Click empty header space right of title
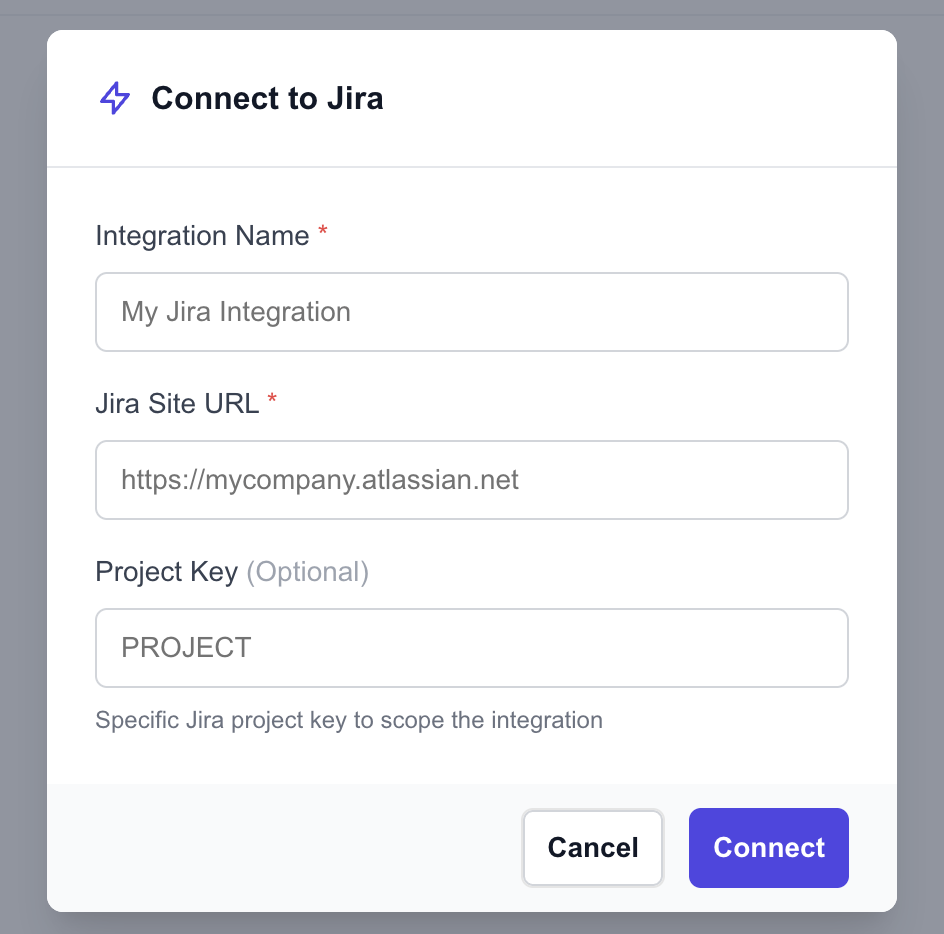 [x=638, y=98]
